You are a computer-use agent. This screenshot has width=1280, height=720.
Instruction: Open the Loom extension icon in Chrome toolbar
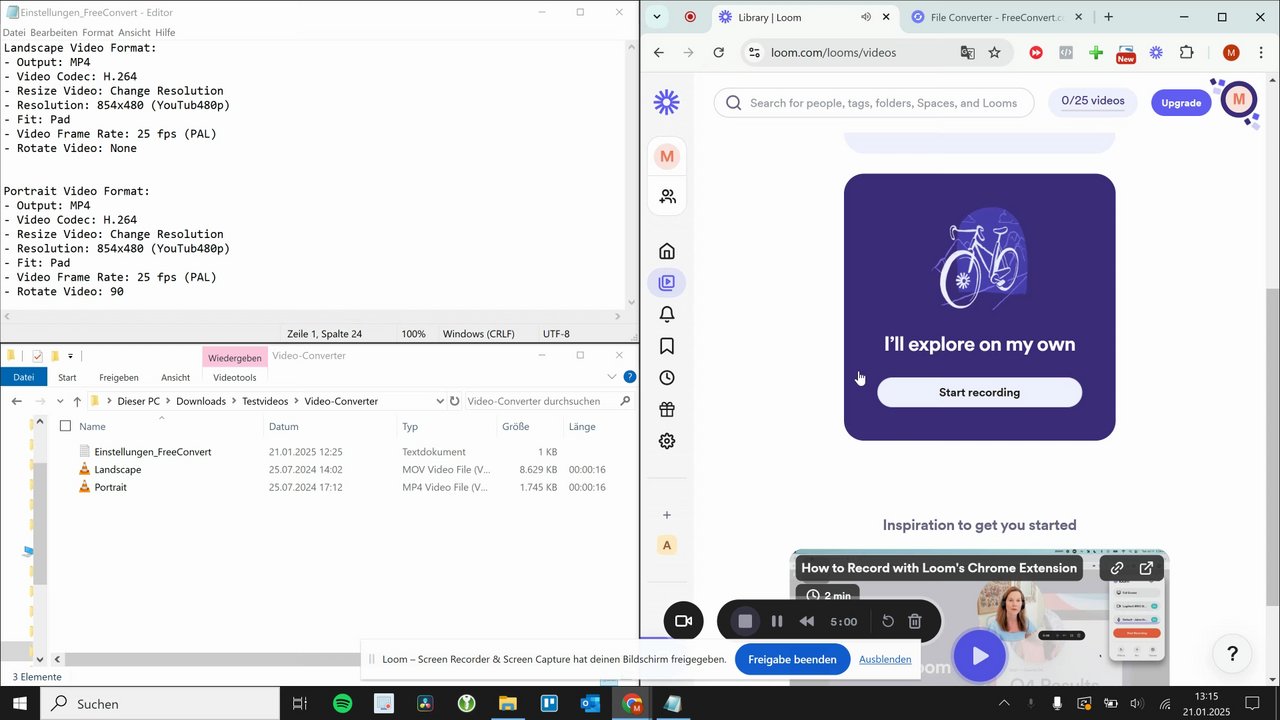pos(1156,53)
